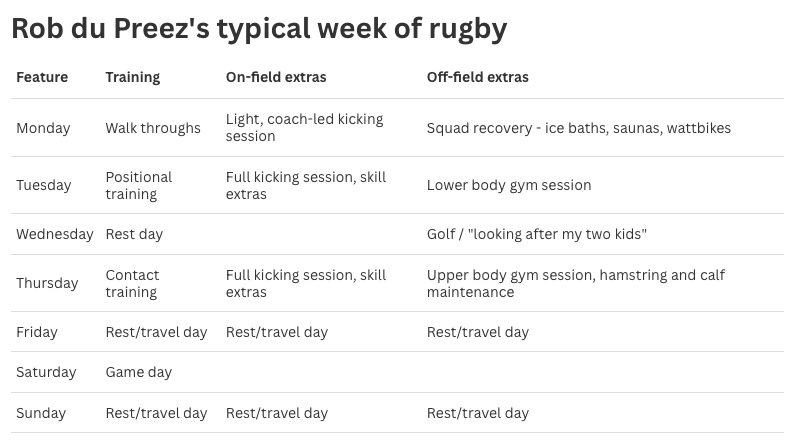
Task: Click the Training column header
Action: (132, 77)
